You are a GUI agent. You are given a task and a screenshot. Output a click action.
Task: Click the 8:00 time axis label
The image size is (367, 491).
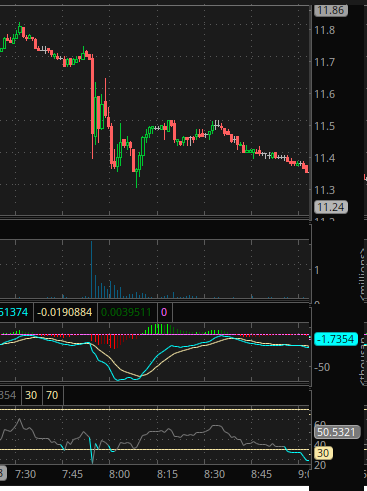point(120,474)
